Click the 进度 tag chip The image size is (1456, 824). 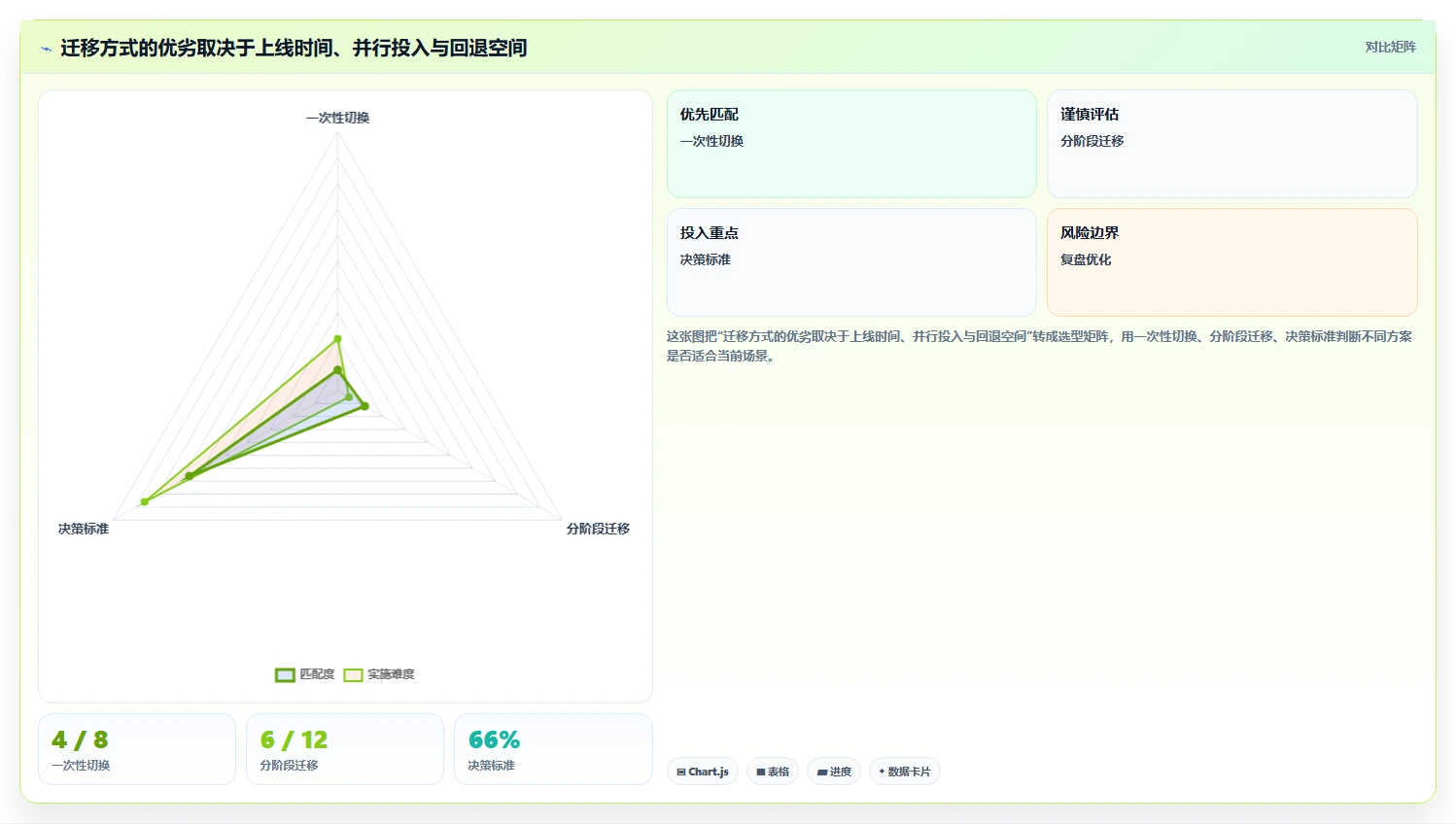834,772
